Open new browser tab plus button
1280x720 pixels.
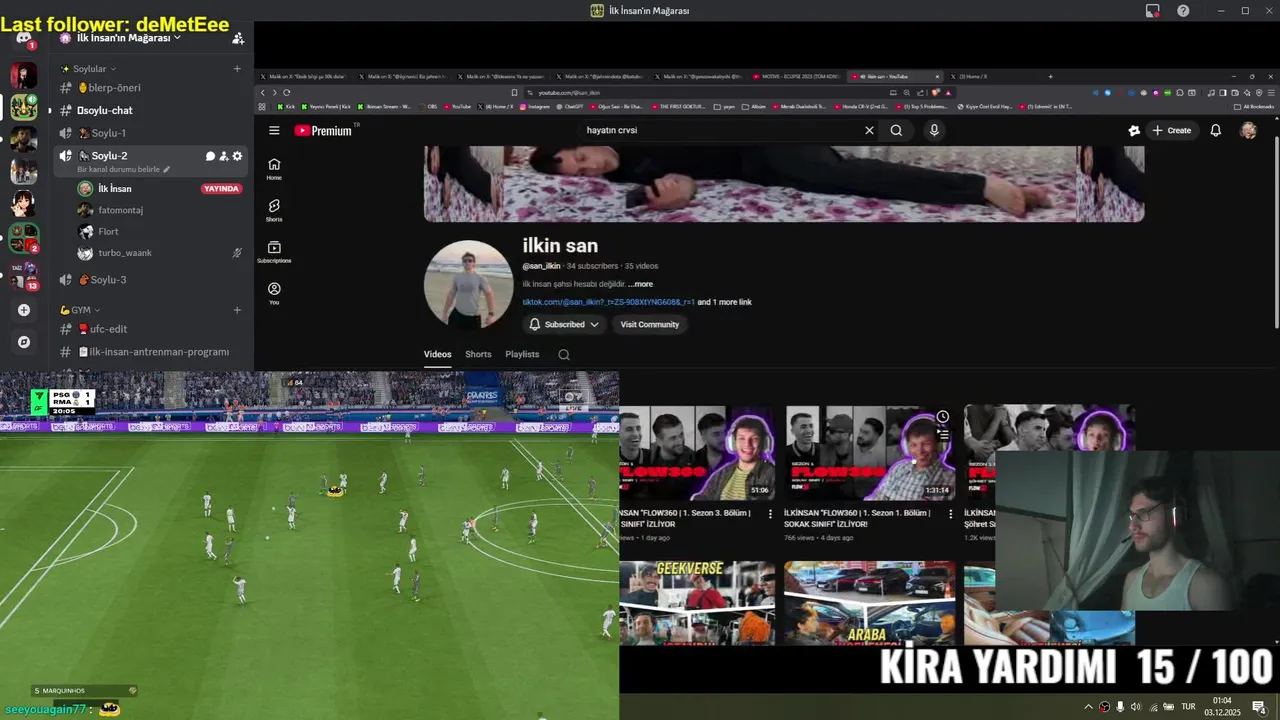click(1050, 76)
